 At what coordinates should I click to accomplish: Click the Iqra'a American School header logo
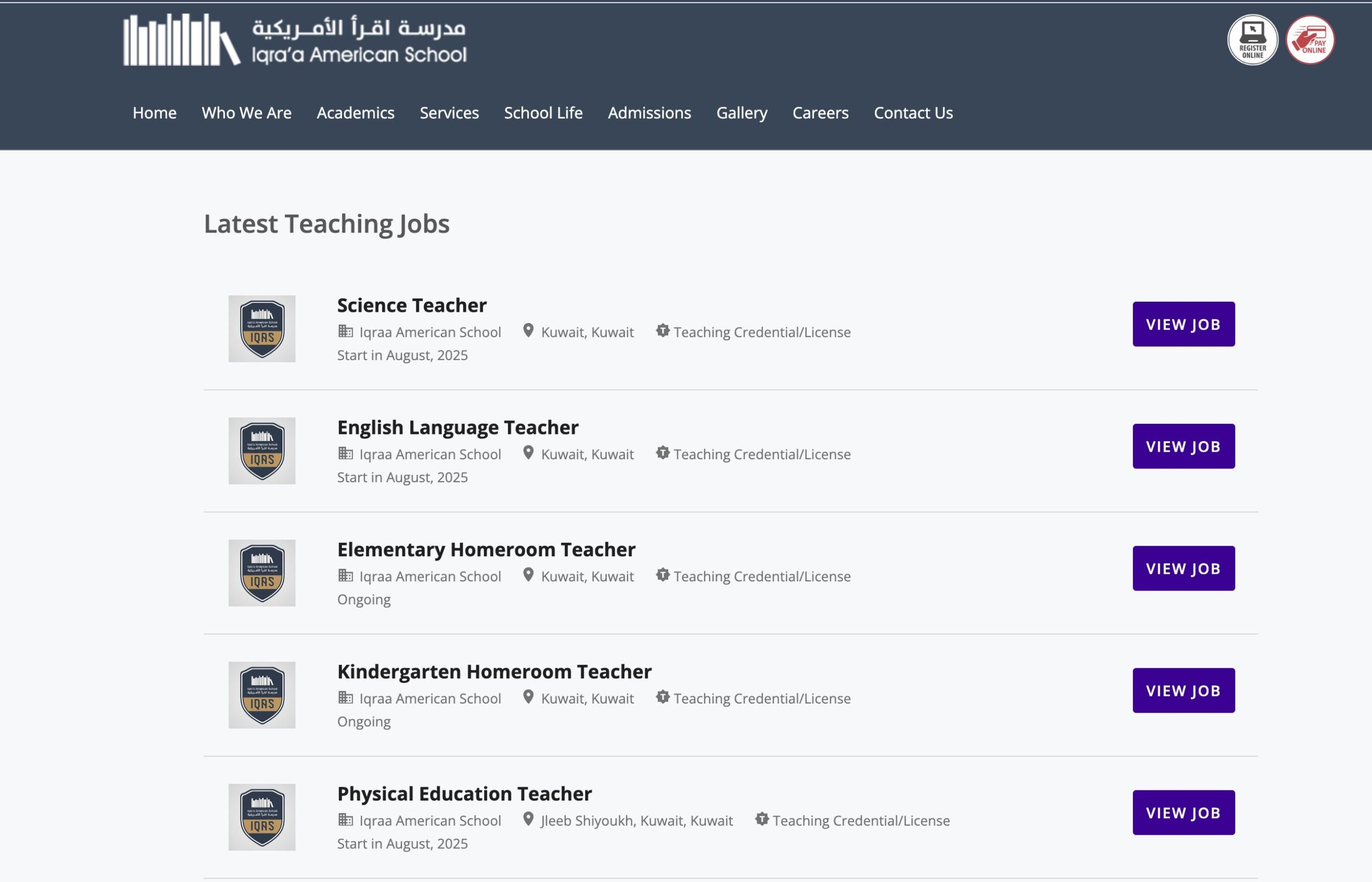(x=295, y=40)
